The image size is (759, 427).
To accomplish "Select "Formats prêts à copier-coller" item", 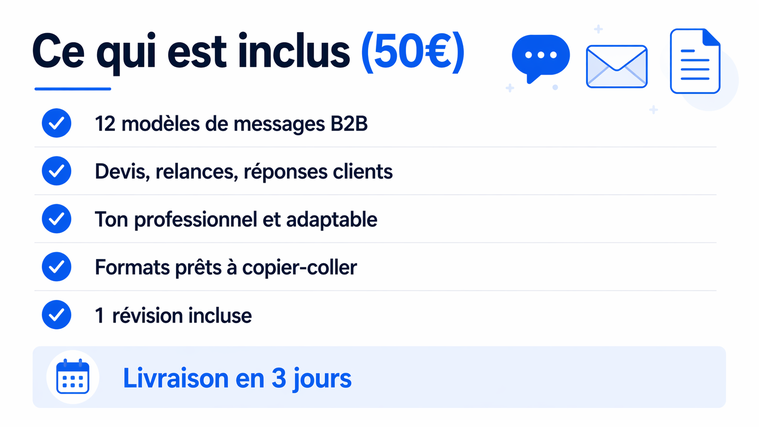I will pos(225,267).
